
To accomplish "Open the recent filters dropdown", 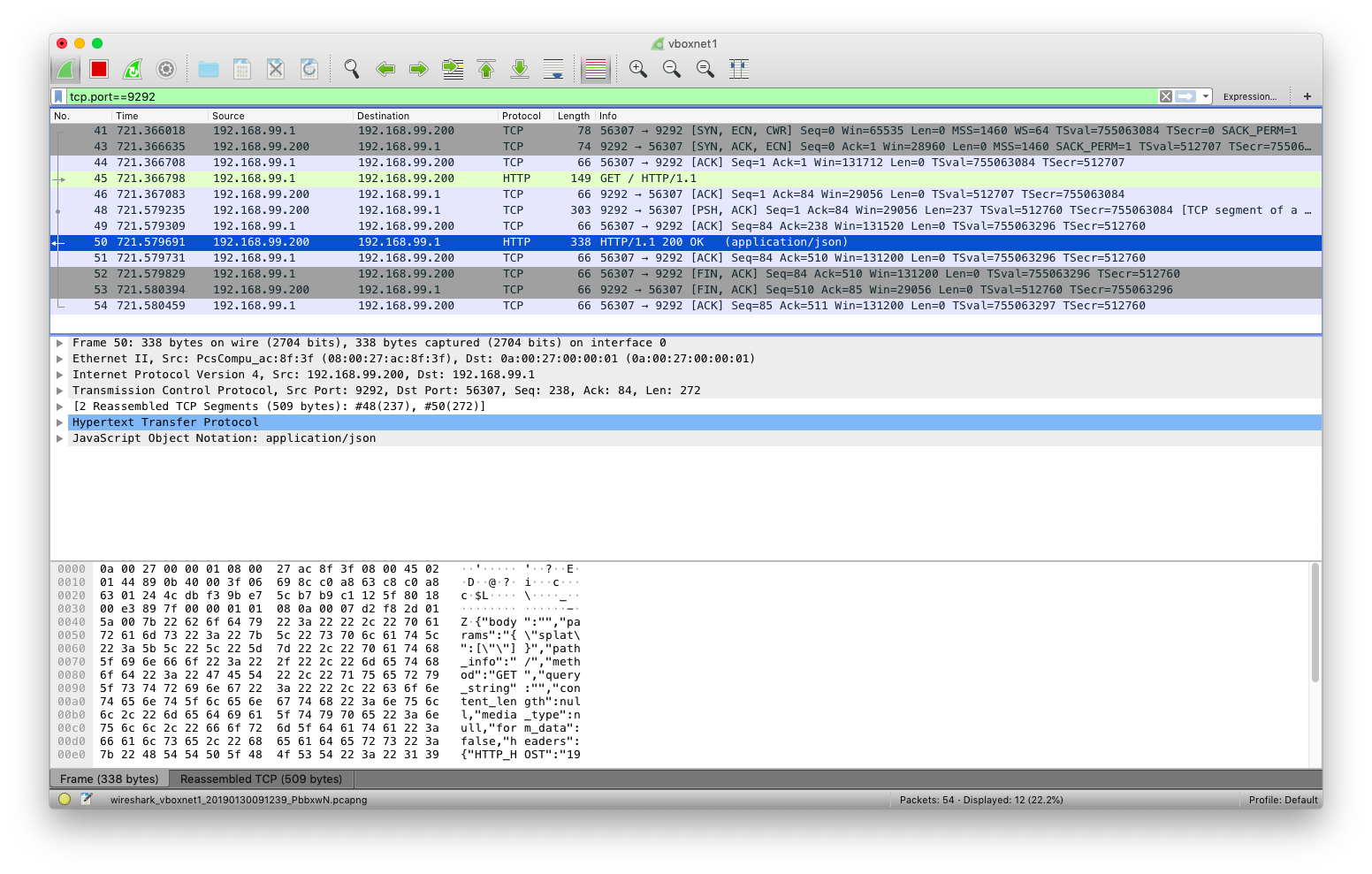I will click(1206, 96).
